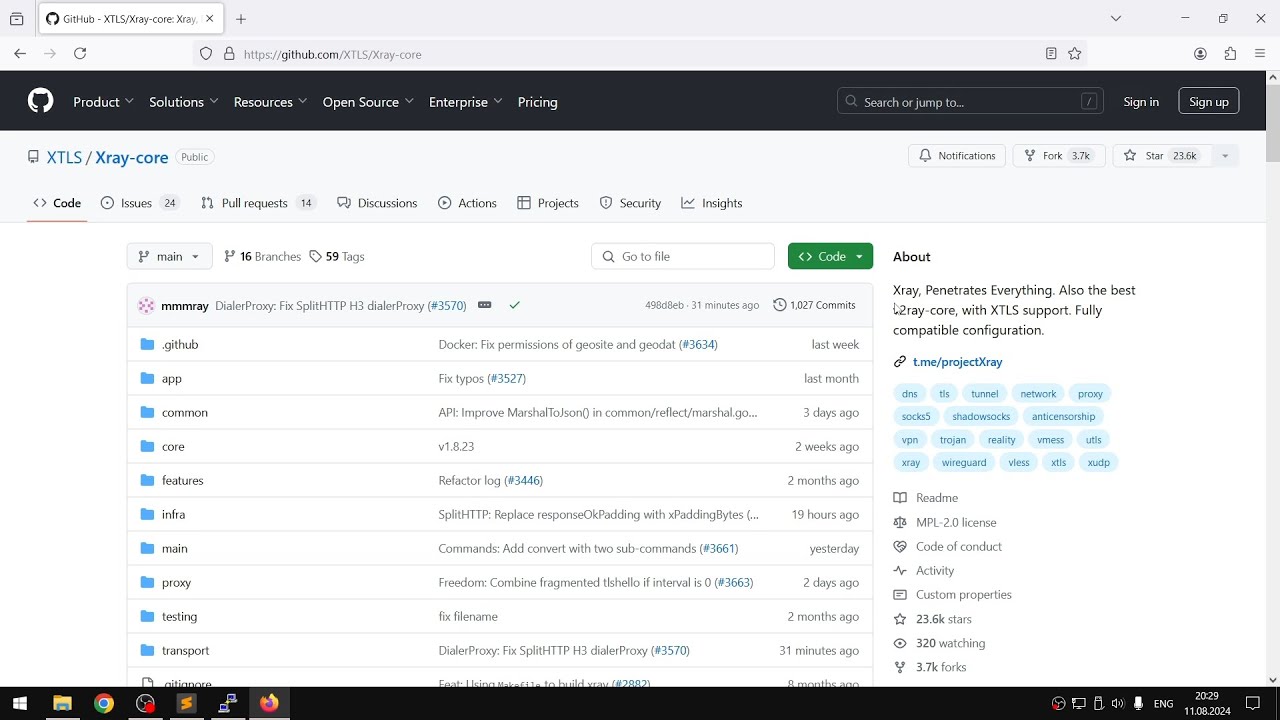Open the main branch selector

[x=170, y=256]
